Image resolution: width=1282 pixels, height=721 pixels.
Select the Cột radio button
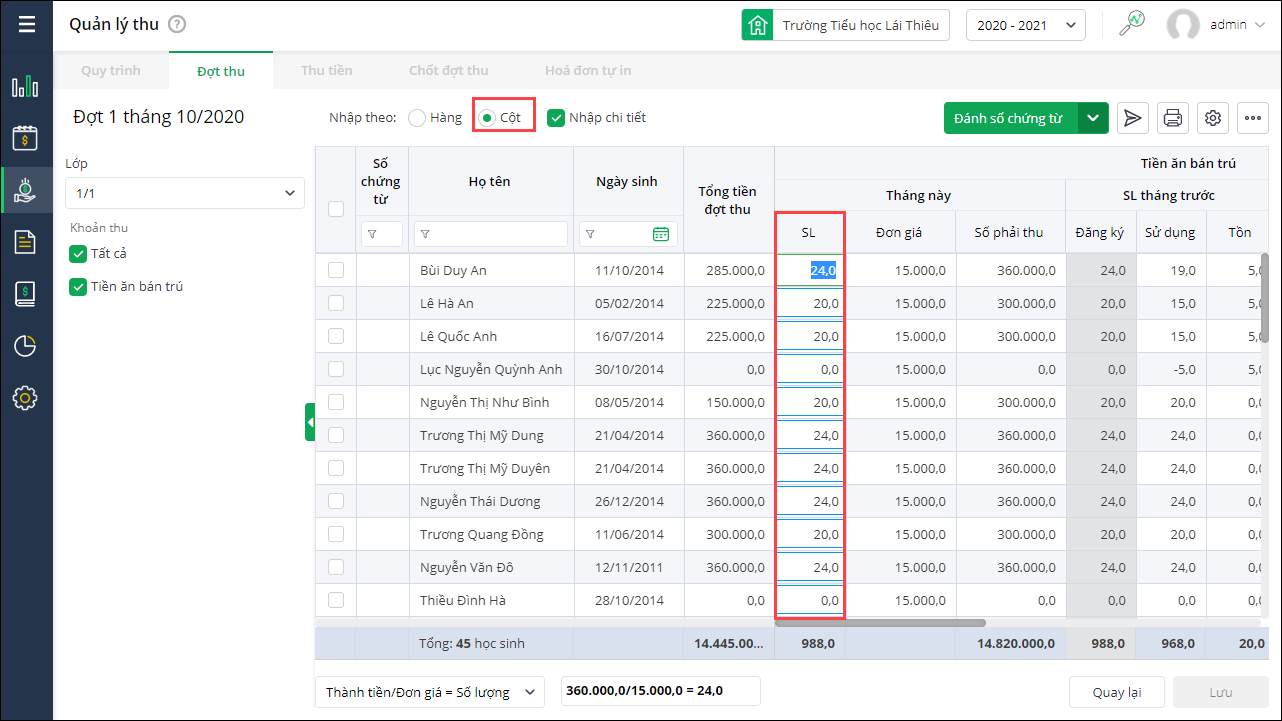pos(486,118)
